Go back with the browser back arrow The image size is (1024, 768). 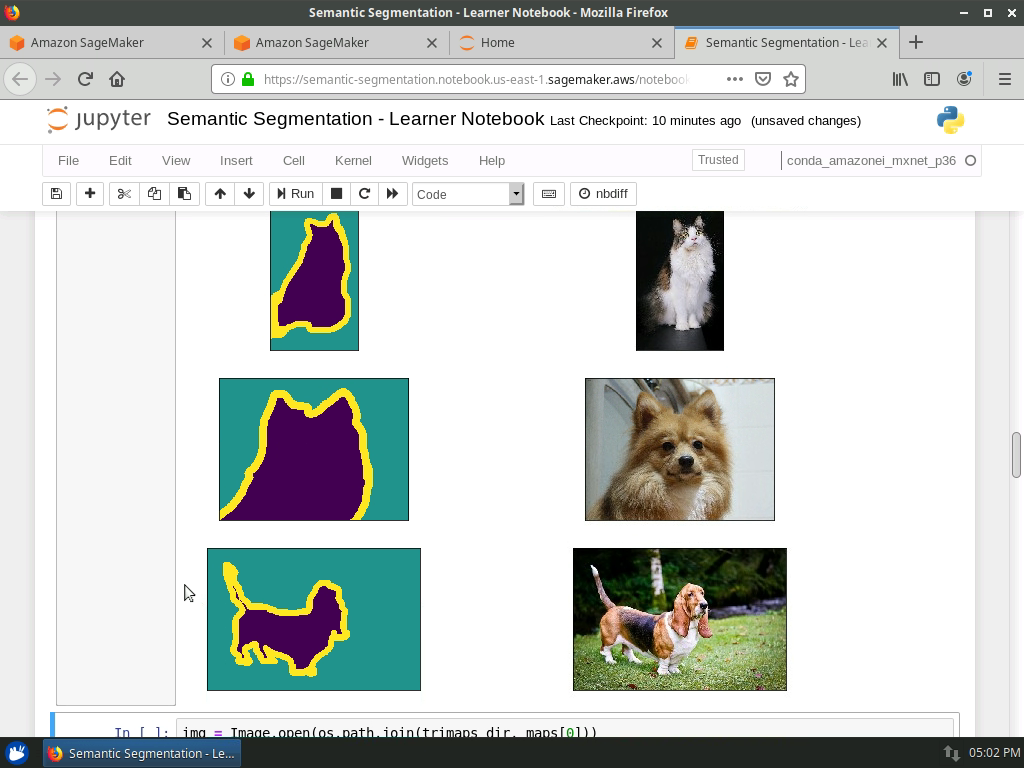(x=20, y=79)
